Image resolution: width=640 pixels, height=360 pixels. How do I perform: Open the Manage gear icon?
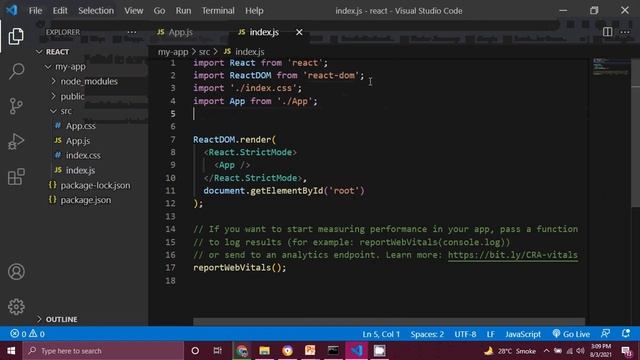click(x=16, y=307)
